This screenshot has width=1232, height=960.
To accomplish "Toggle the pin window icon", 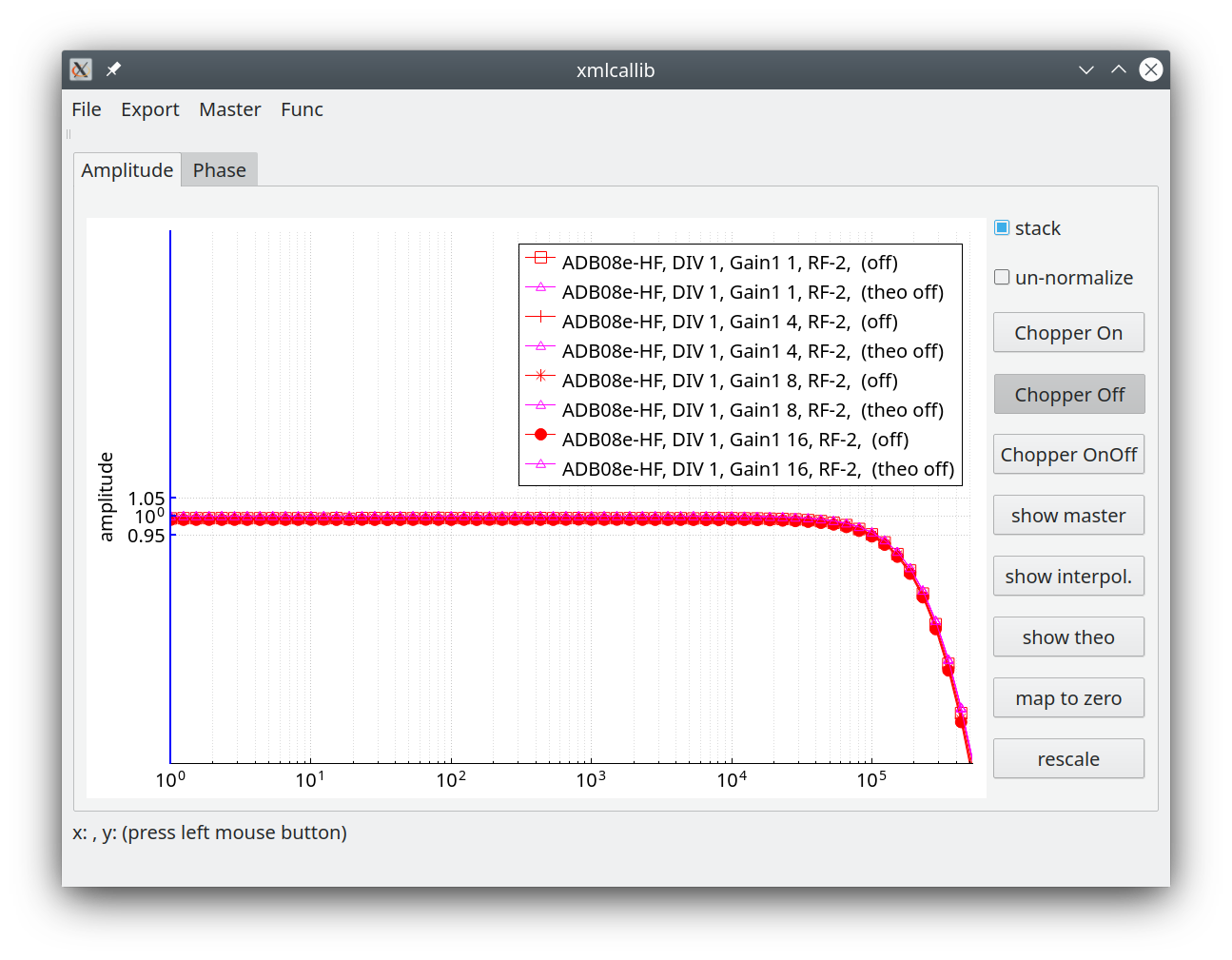I will pyautogui.click(x=113, y=69).
